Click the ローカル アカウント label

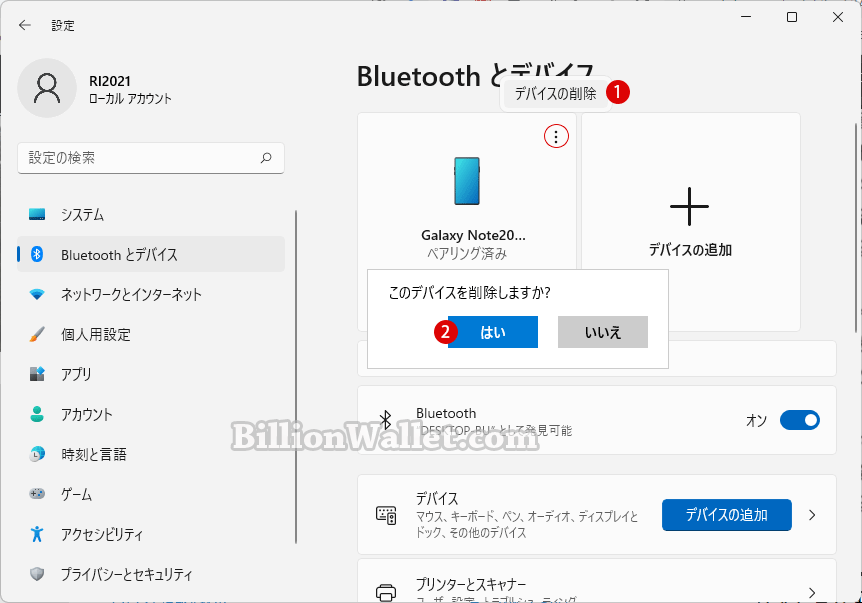point(130,99)
